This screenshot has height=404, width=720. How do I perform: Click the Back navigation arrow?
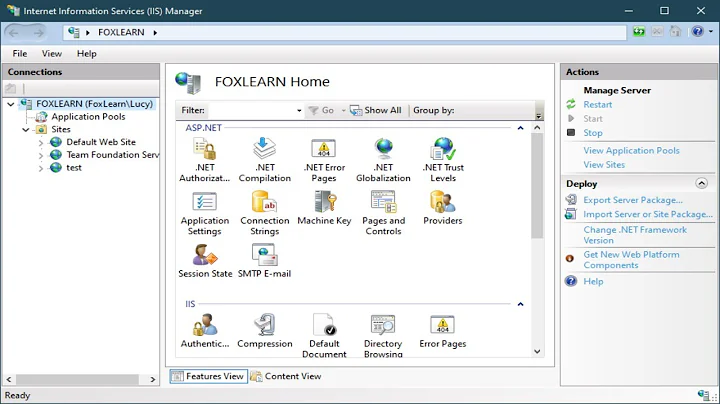coord(14,33)
